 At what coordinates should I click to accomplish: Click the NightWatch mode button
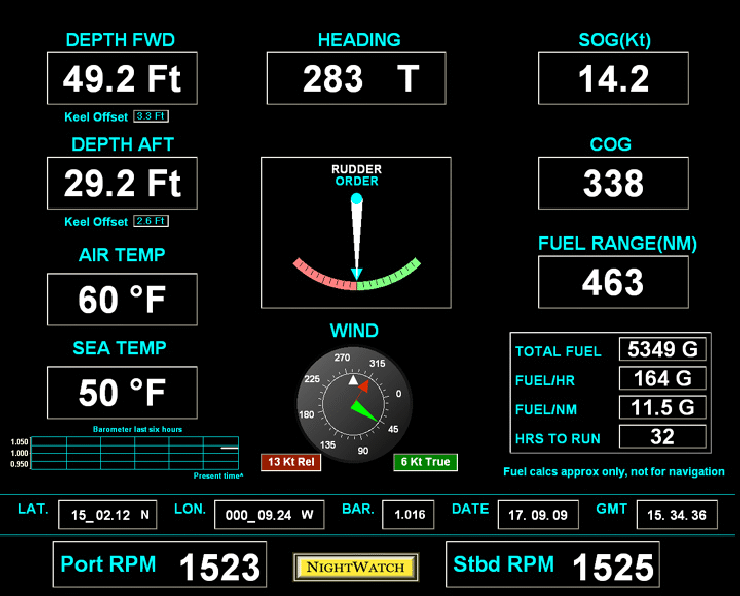coord(356,567)
